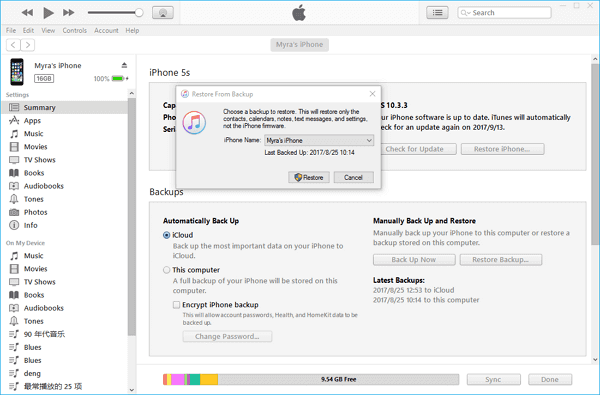
Task: Start playback with the play button
Action: point(48,13)
